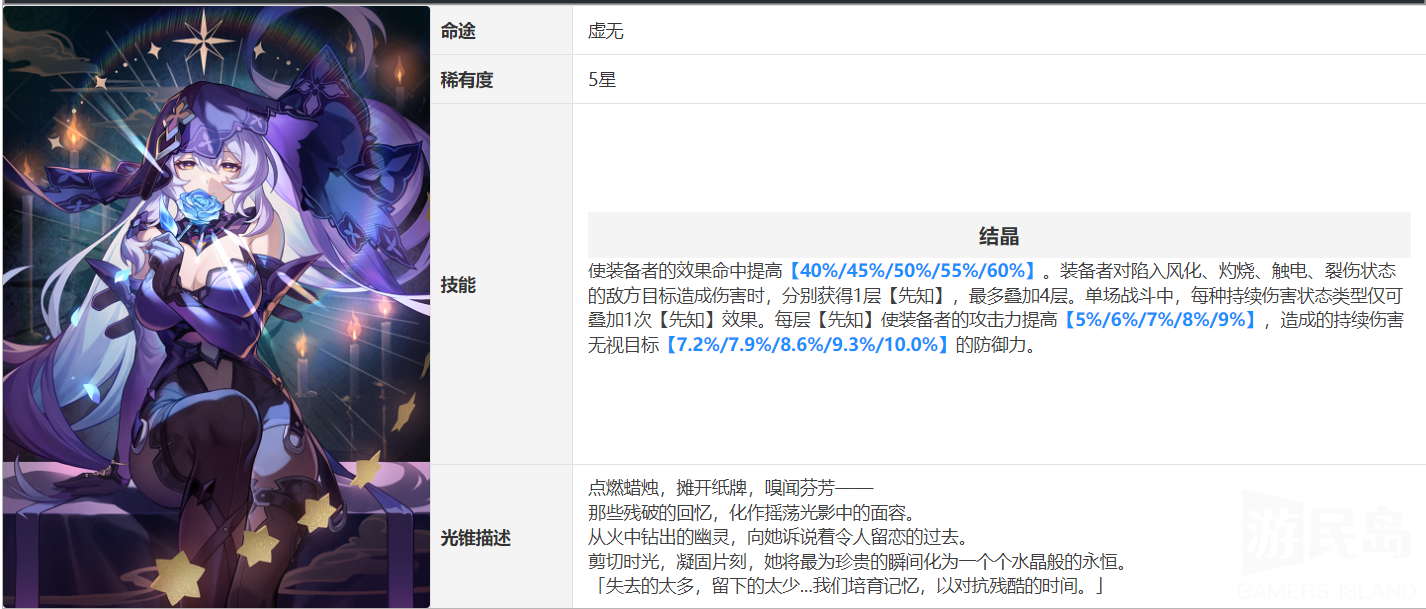The height and width of the screenshot is (609, 1426).
Task: Click the 5星 rarity value
Action: (602, 80)
